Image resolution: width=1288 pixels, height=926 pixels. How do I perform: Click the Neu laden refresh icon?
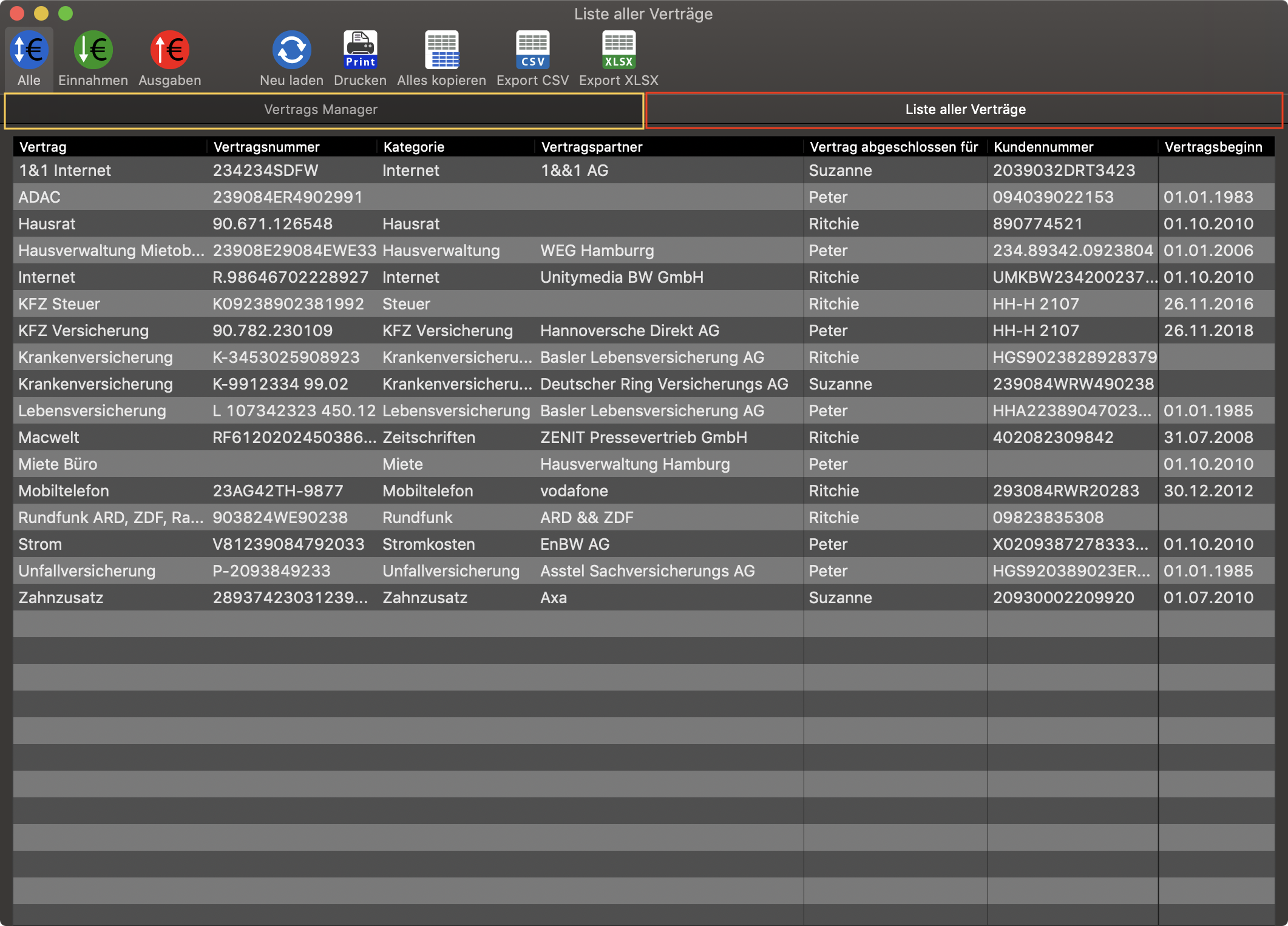point(291,50)
